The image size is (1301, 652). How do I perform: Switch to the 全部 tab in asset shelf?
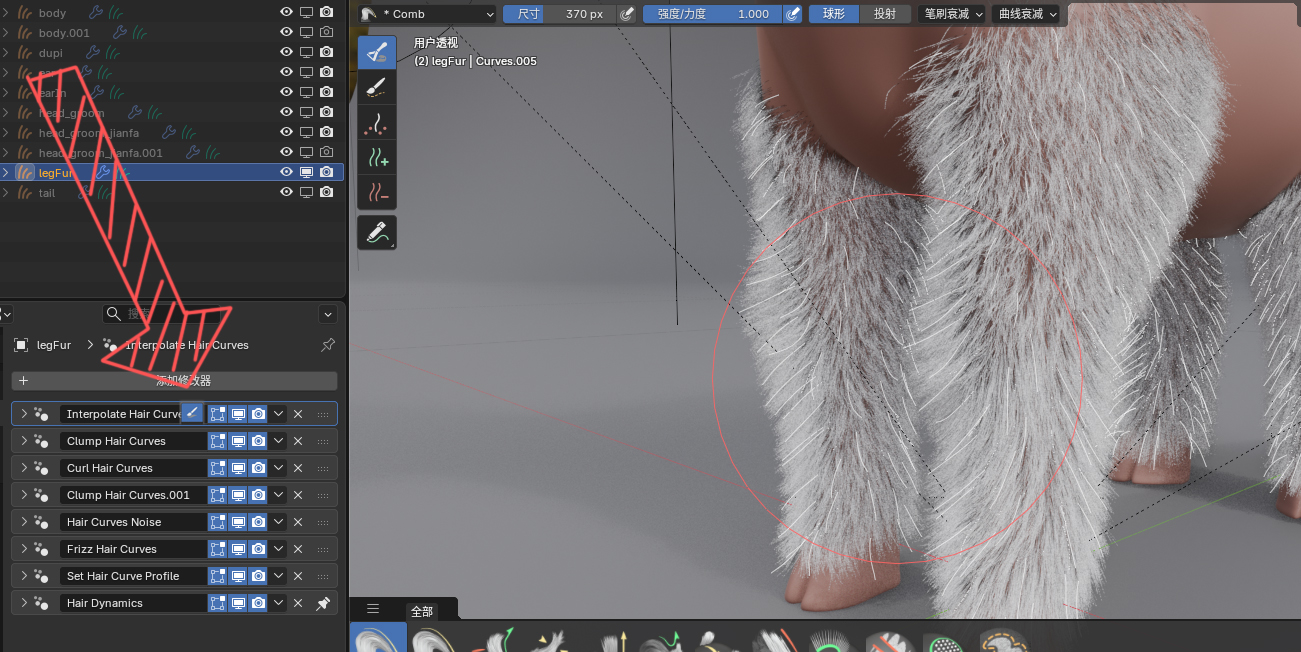(x=422, y=611)
